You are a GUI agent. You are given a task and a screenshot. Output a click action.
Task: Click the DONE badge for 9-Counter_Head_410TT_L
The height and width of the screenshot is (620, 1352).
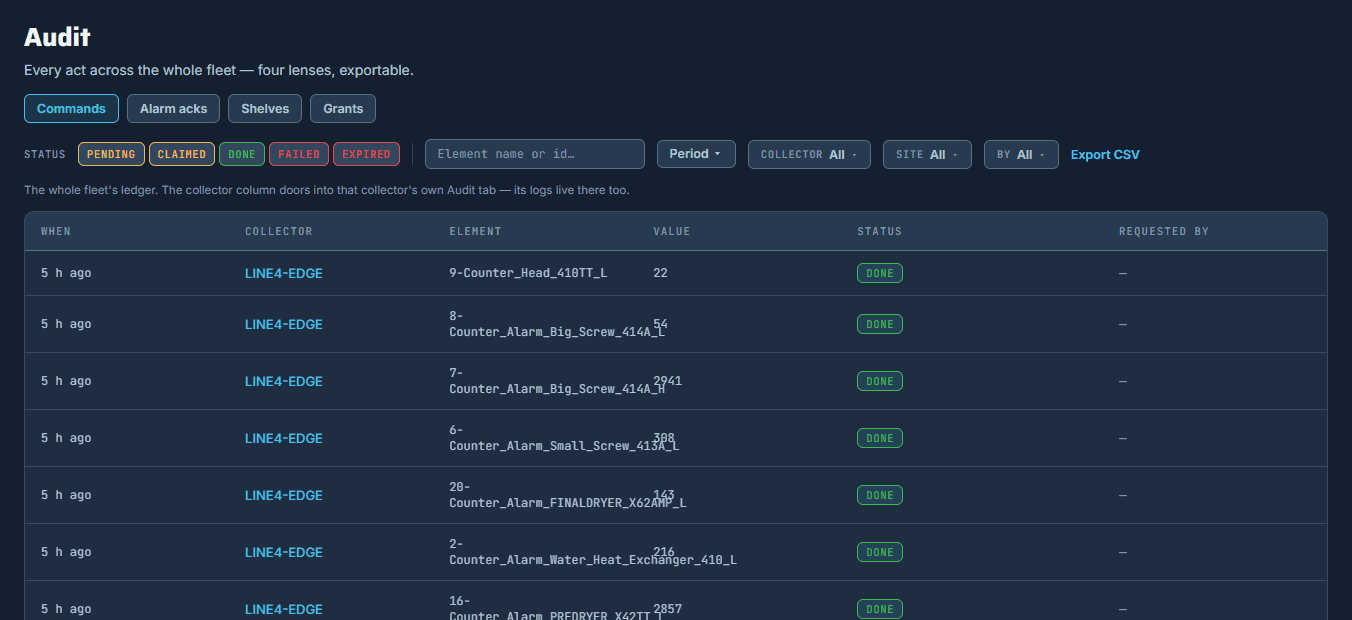click(x=880, y=273)
